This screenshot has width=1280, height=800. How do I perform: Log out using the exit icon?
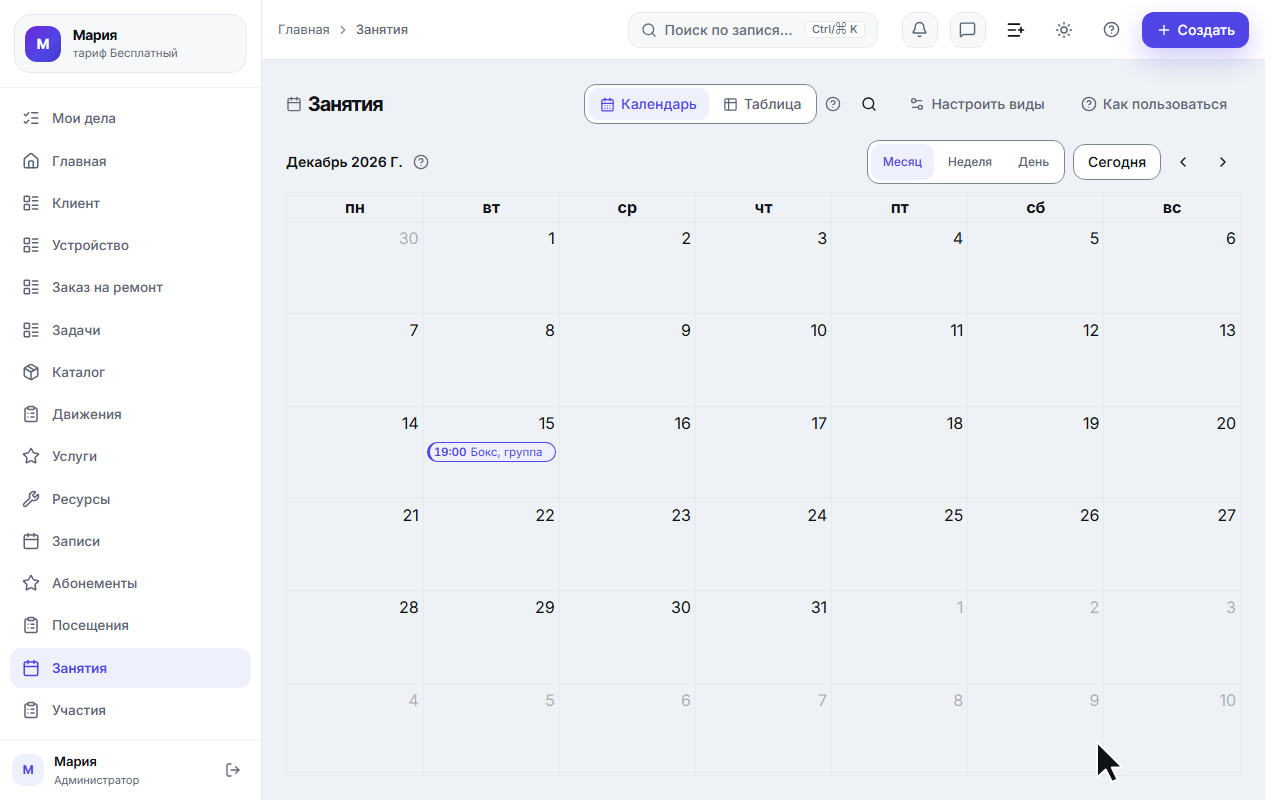(233, 770)
